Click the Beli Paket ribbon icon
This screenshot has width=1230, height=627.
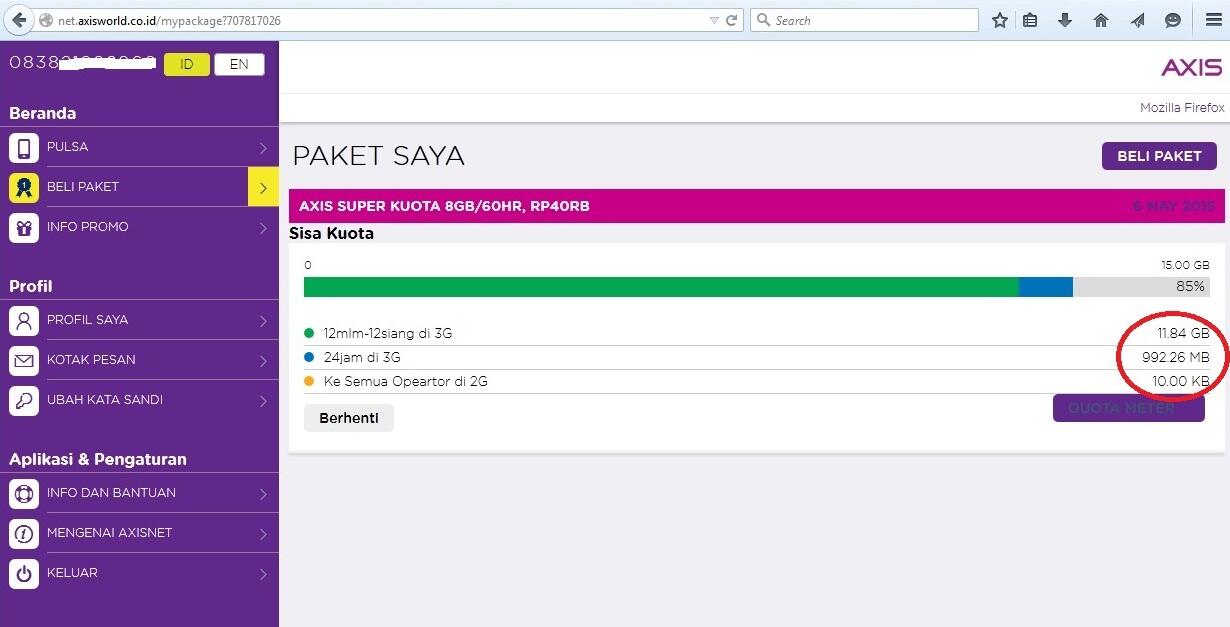24,187
